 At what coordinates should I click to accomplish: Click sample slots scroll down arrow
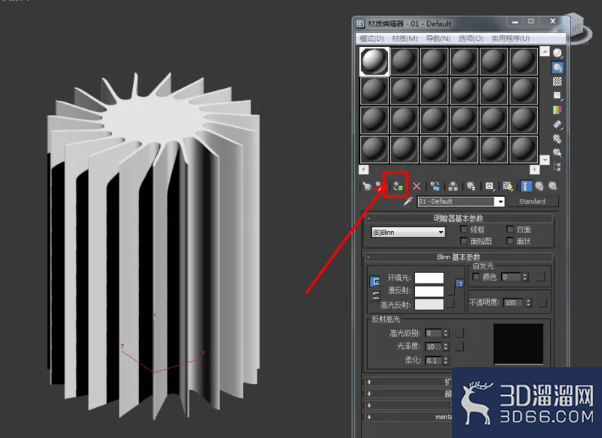point(544,159)
